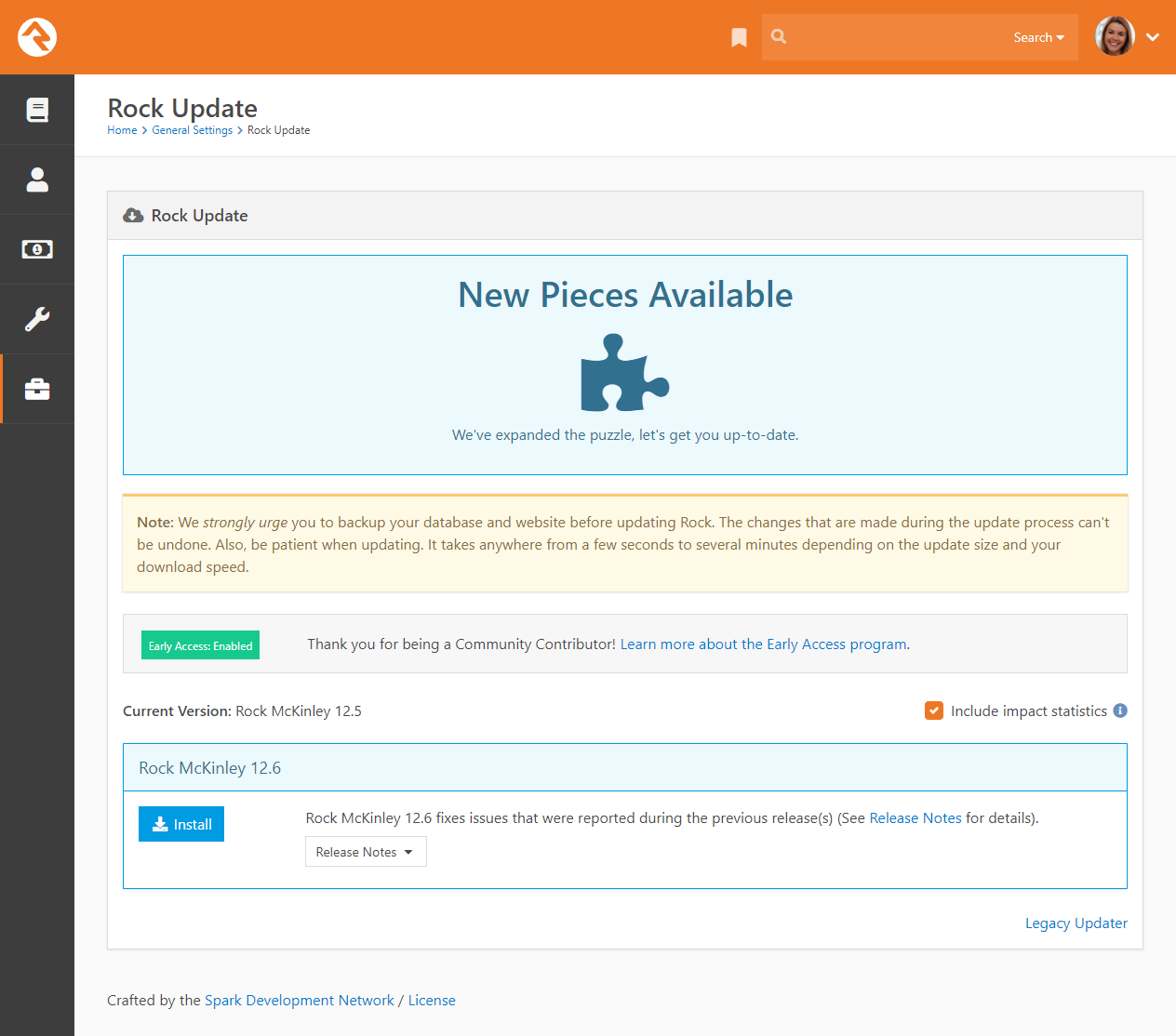Go to General Settings breadcrumb
The width and height of the screenshot is (1176, 1036).
point(193,130)
